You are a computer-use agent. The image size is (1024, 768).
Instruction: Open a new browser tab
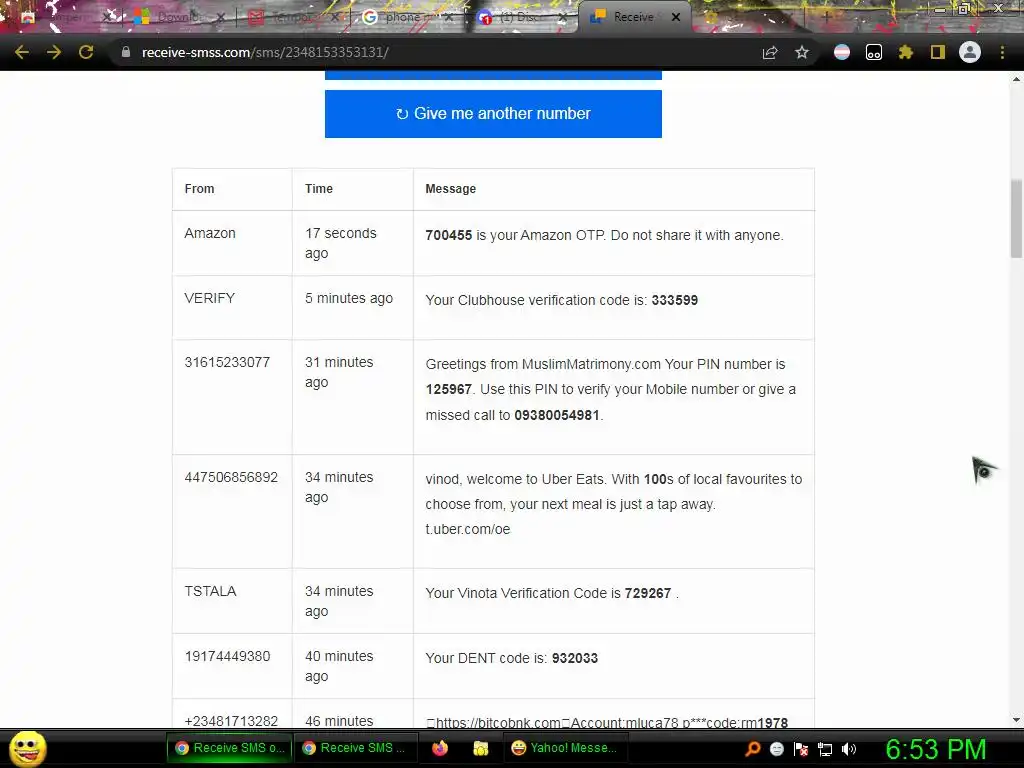pyautogui.click(x=826, y=17)
